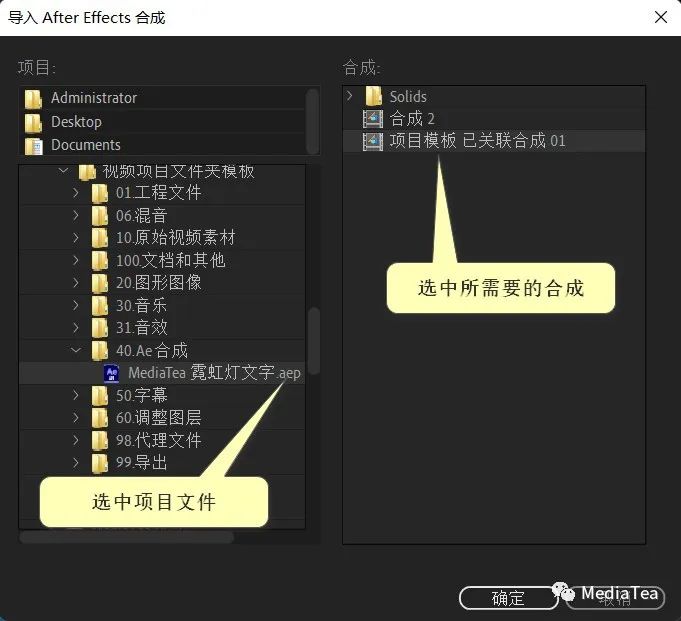Click the project tree vertical scrollbar
The image size is (681, 621).
coord(314,340)
